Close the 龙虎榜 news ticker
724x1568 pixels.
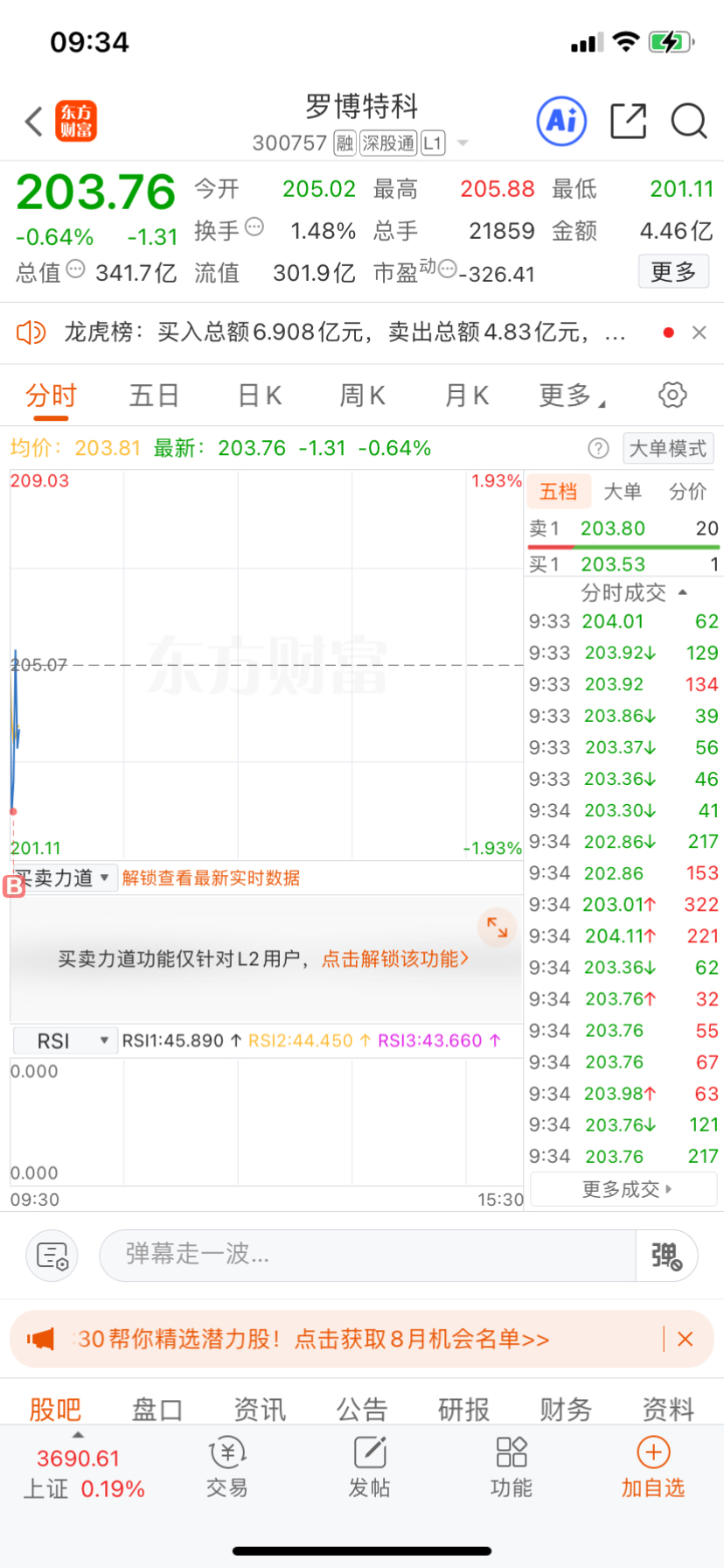coord(699,332)
